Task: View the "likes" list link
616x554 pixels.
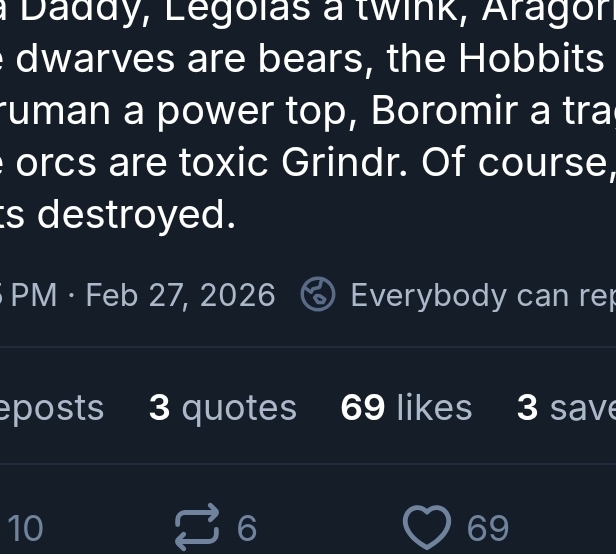Action: click(x=406, y=408)
